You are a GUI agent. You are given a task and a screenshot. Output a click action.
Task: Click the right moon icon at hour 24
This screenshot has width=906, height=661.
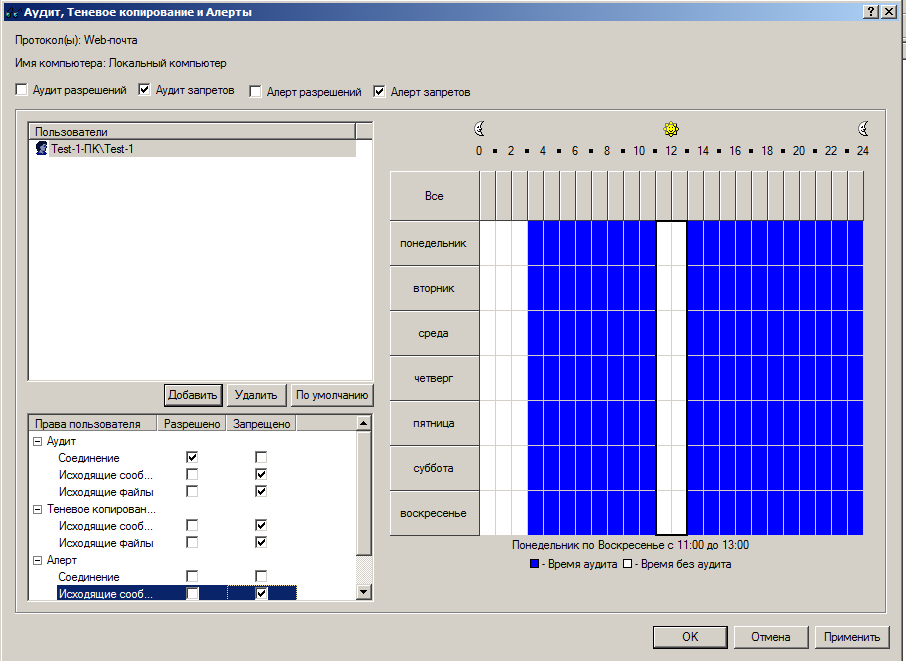[863, 129]
